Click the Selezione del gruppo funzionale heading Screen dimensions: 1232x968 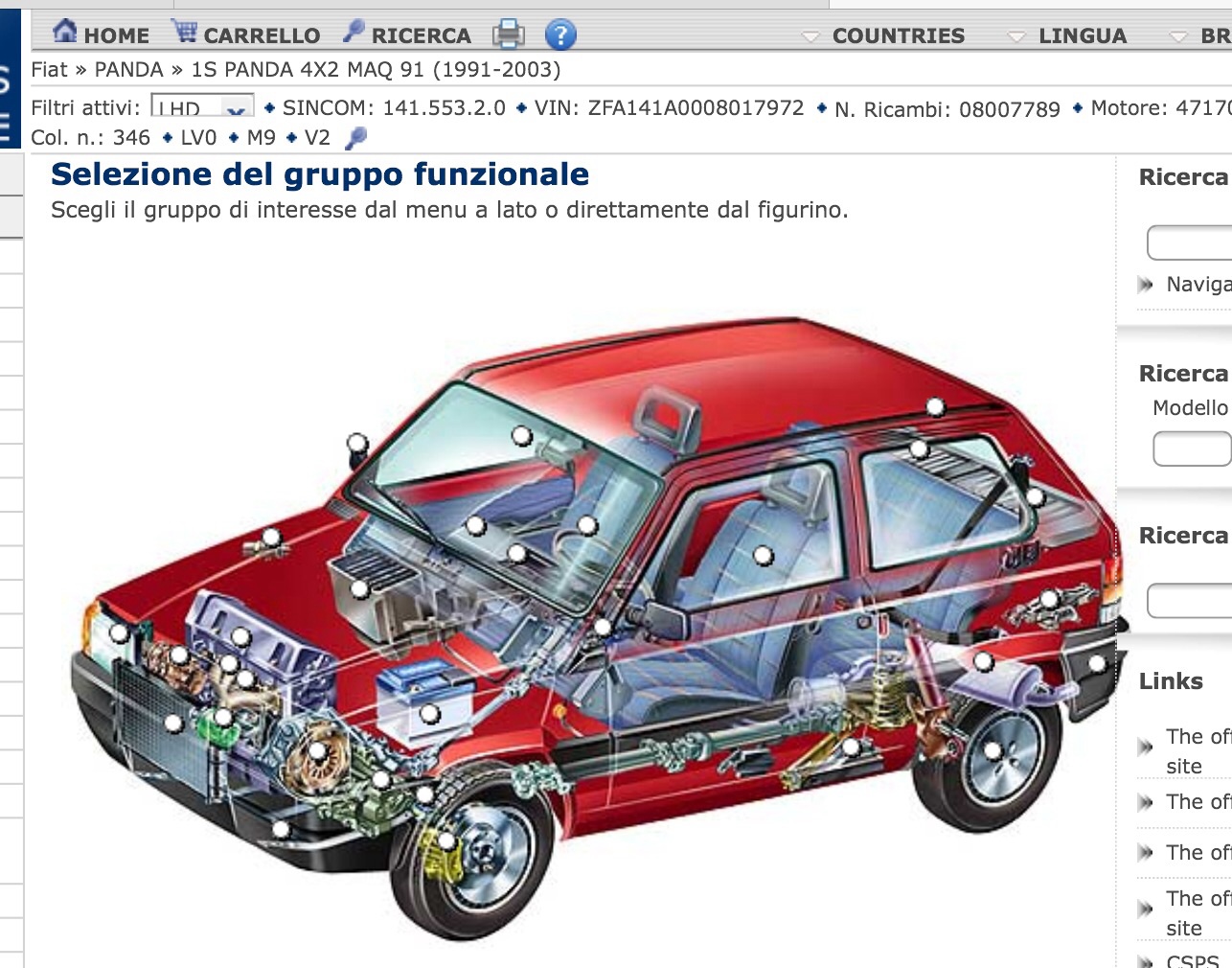point(320,174)
